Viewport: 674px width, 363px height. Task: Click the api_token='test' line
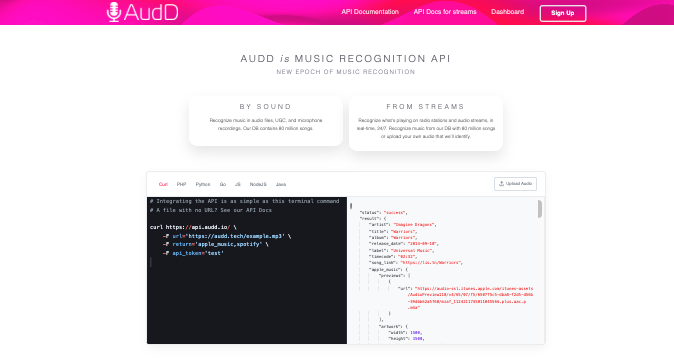193,253
